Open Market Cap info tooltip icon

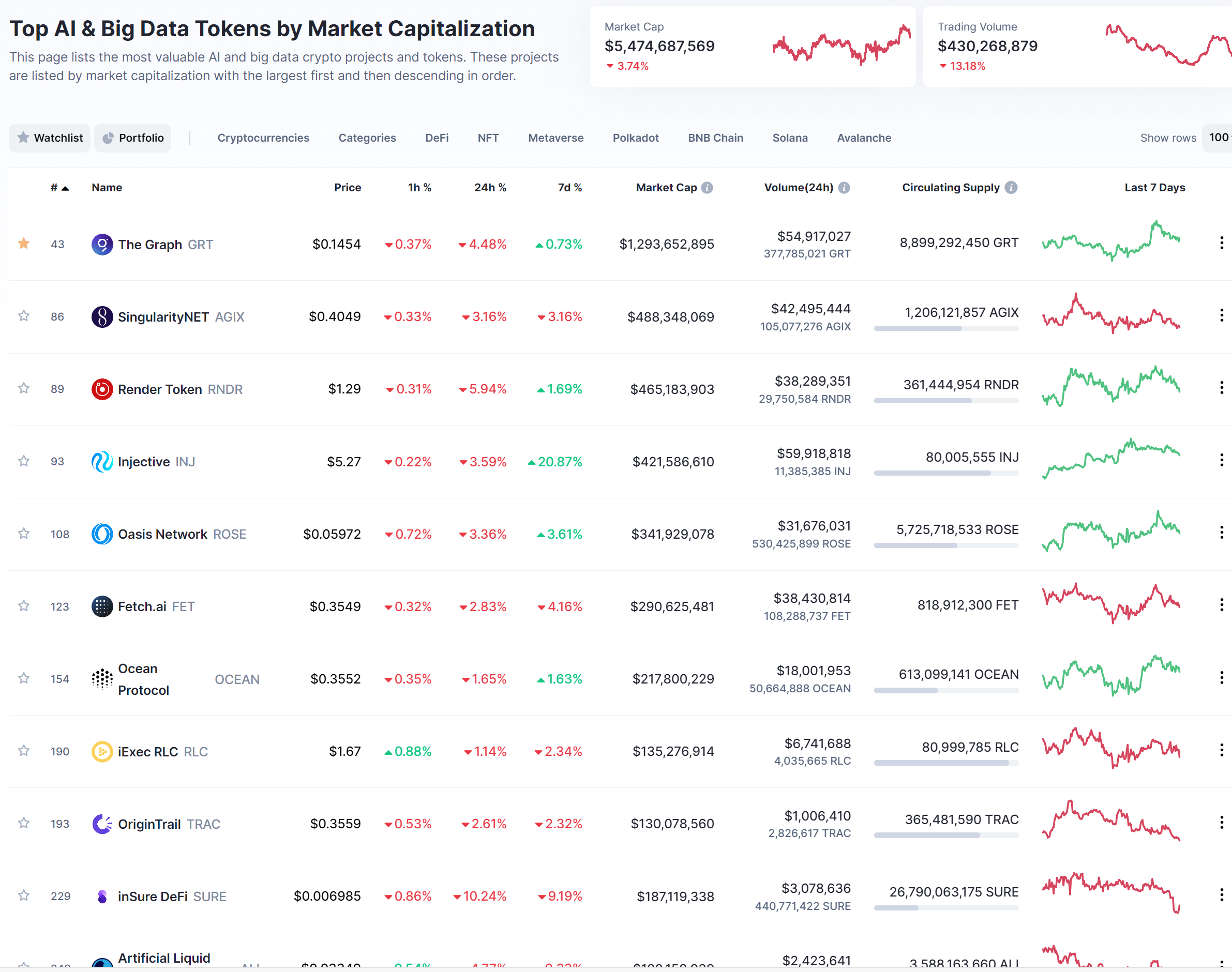[x=707, y=188]
